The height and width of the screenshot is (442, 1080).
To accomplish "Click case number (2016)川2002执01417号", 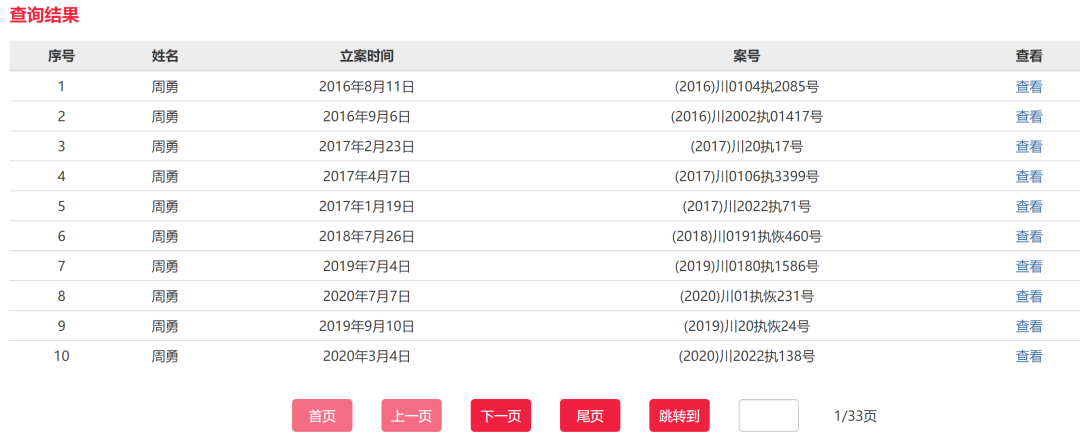I will tap(747, 116).
